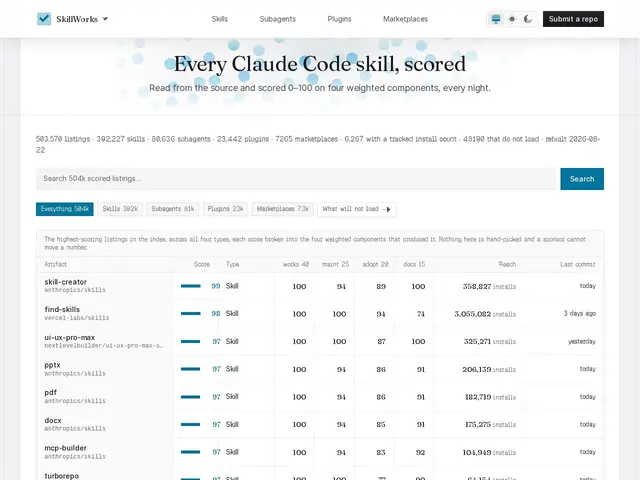Image resolution: width=640 pixels, height=480 pixels.
Task: Open the docx listing
Action: 53,420
